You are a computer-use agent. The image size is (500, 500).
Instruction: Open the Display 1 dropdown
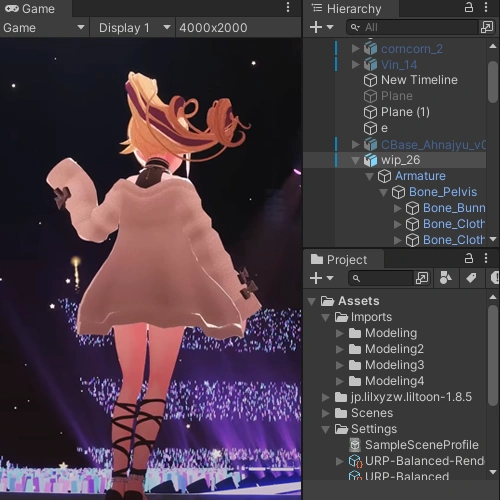[133, 28]
